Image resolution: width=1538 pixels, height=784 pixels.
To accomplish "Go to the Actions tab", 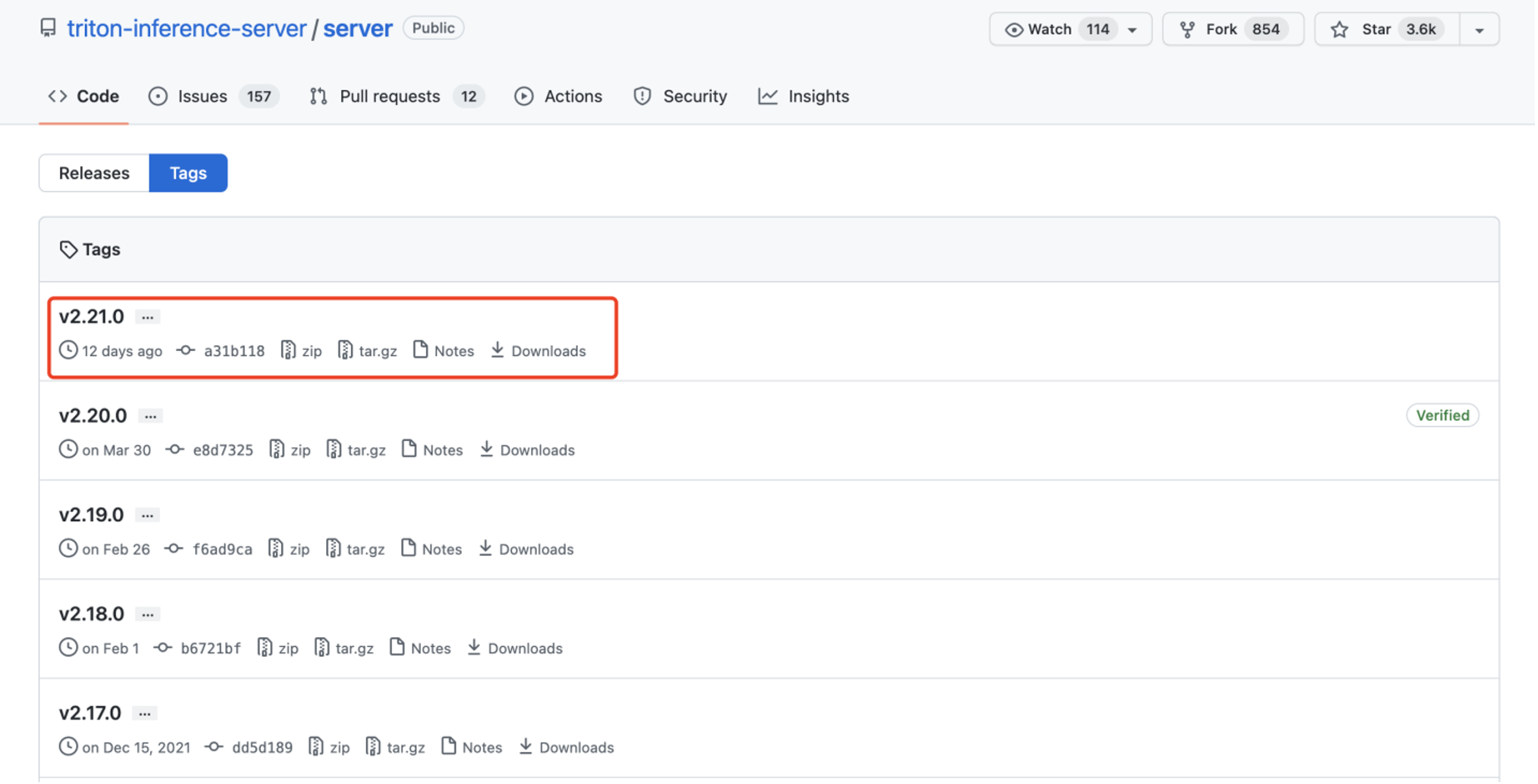I will pyautogui.click(x=558, y=96).
